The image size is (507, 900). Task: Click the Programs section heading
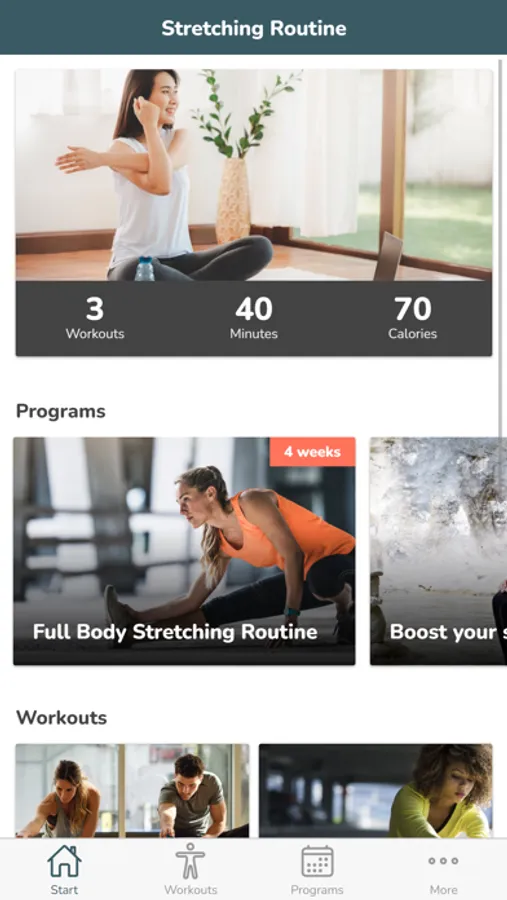61,412
